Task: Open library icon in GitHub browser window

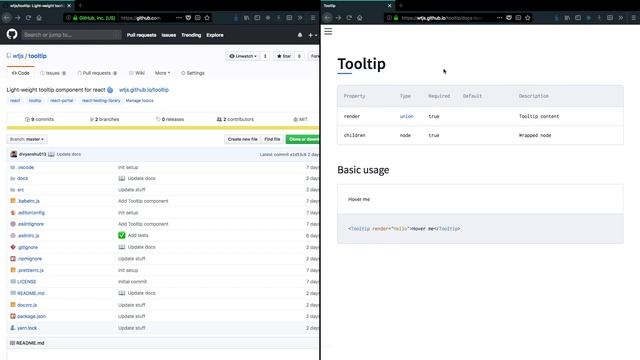Action: (247, 18)
